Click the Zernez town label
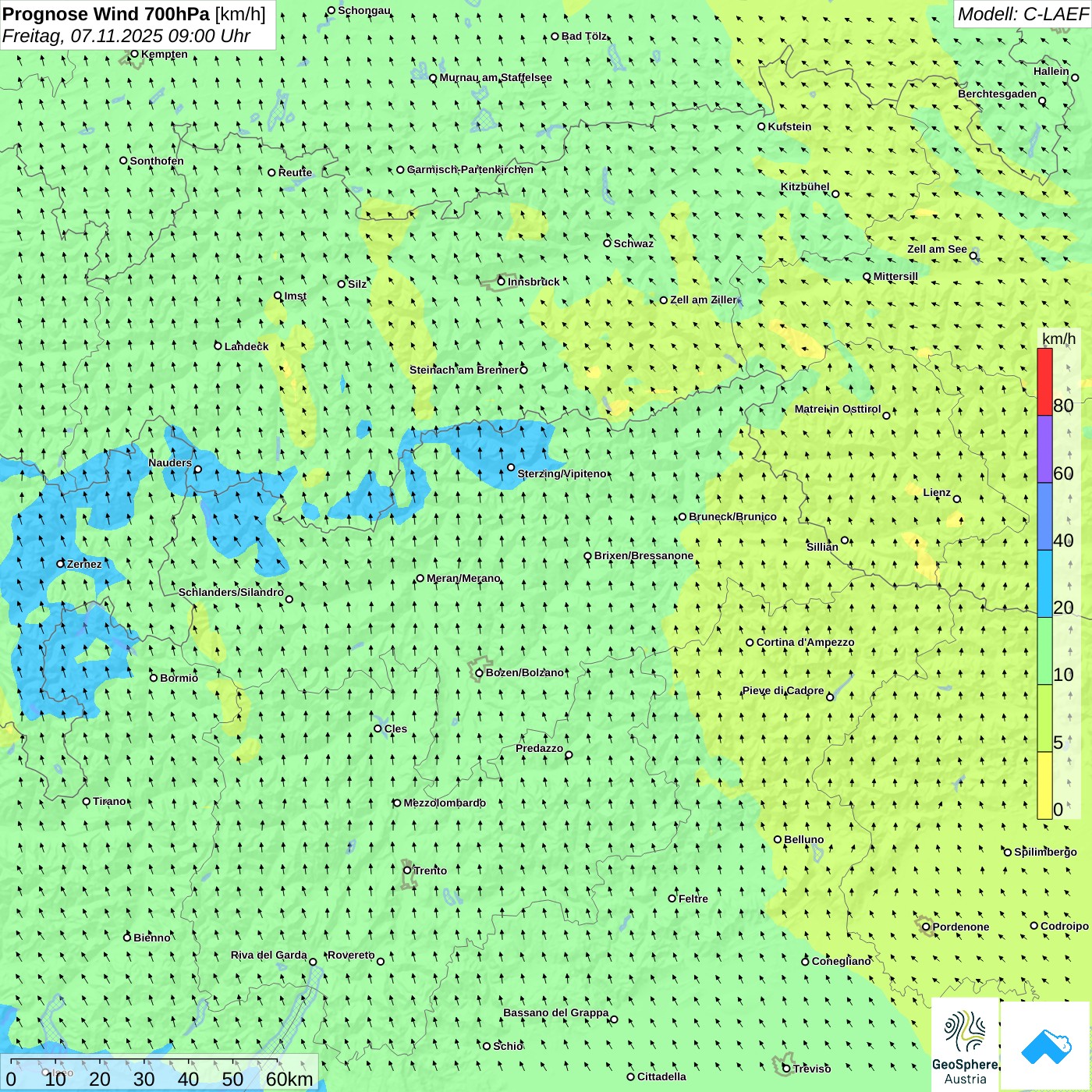 (84, 564)
